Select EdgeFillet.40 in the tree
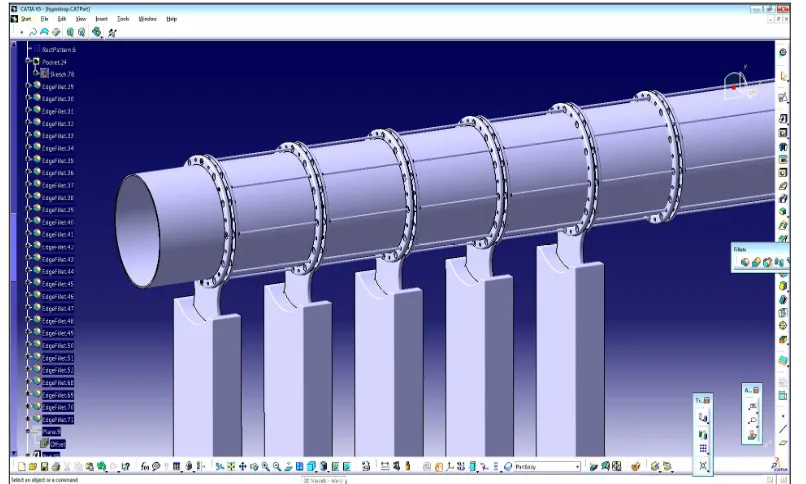This screenshot has width=806, height=484. [x=58, y=222]
